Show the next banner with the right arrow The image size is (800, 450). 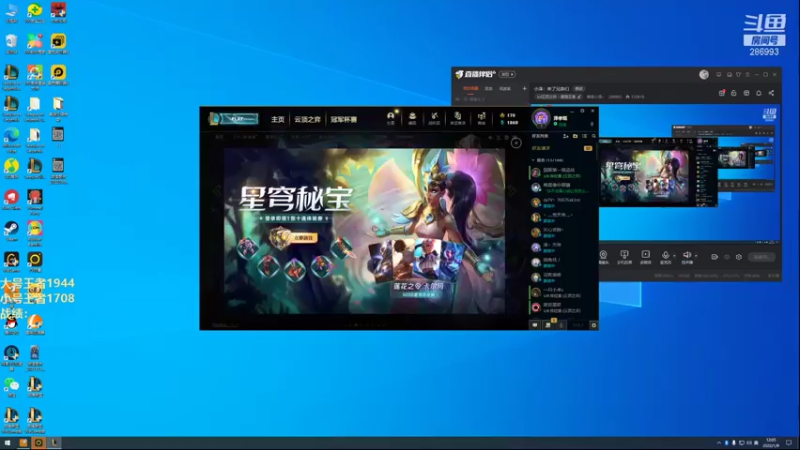pos(511,190)
